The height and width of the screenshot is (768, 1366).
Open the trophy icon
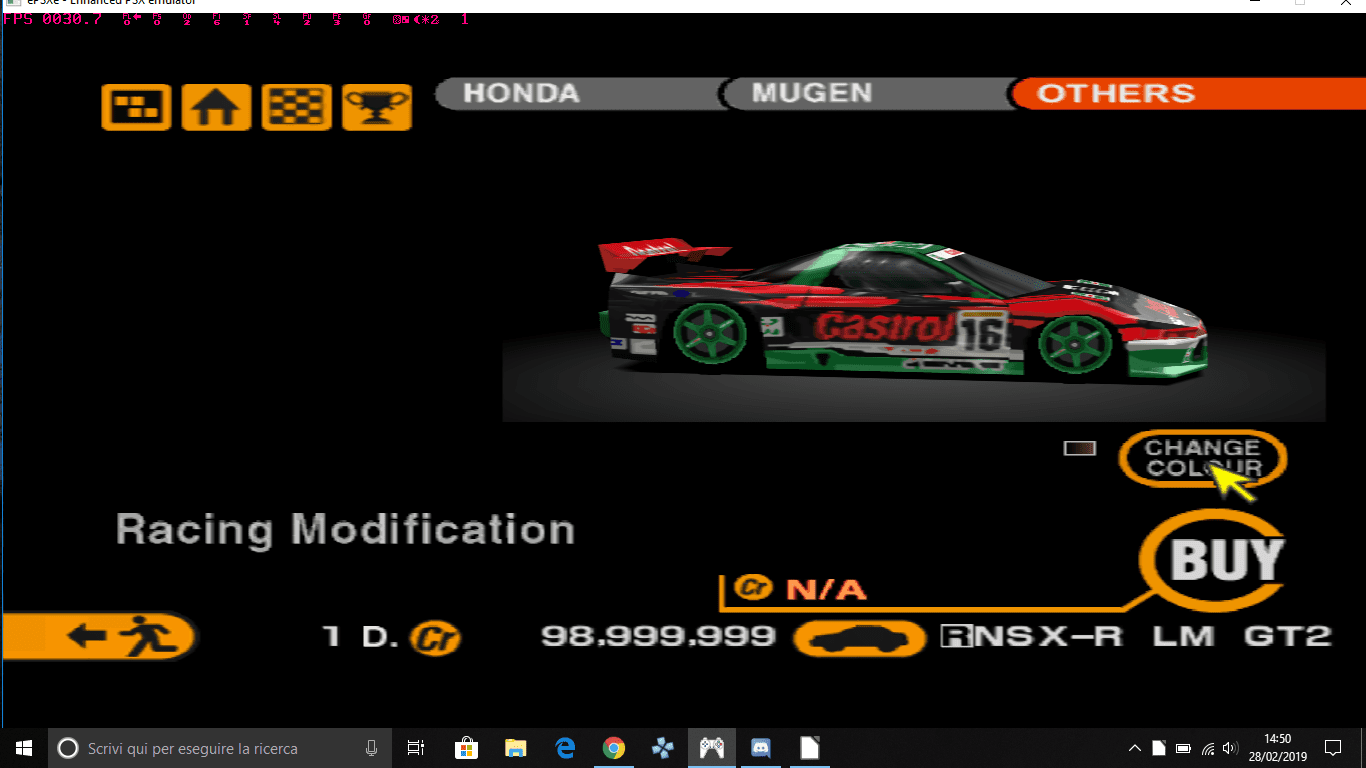(x=377, y=107)
